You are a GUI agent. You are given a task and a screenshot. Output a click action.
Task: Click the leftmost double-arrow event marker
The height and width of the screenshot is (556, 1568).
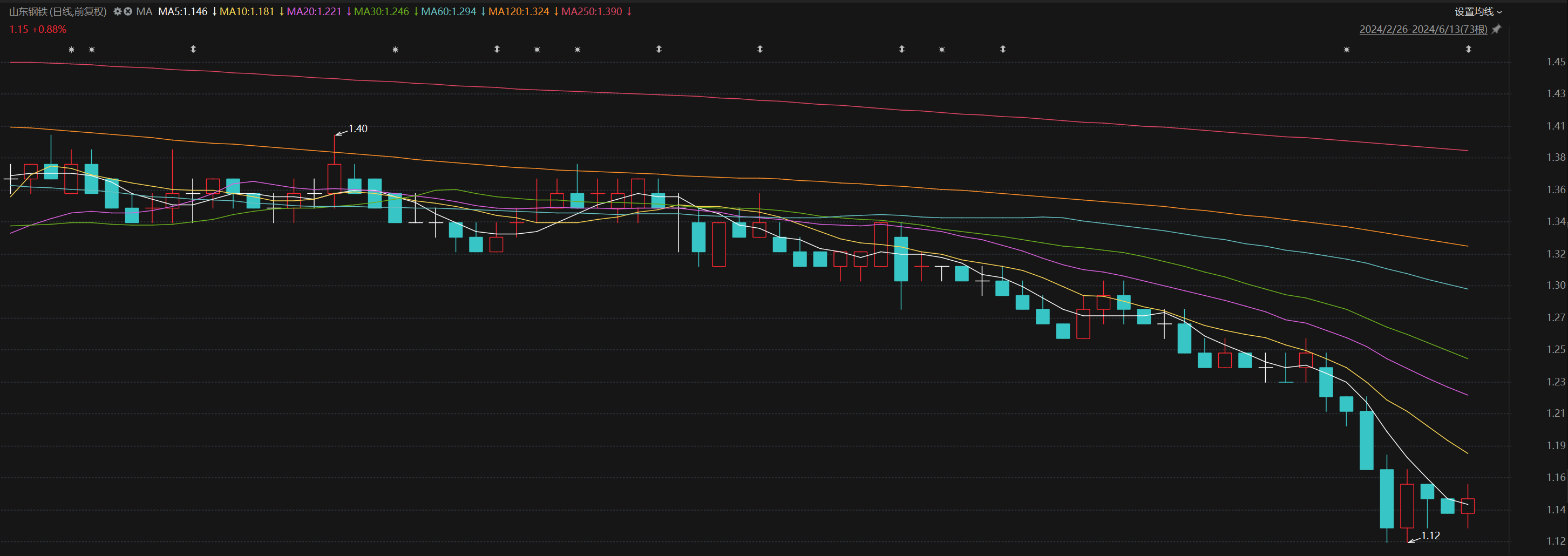(193, 49)
